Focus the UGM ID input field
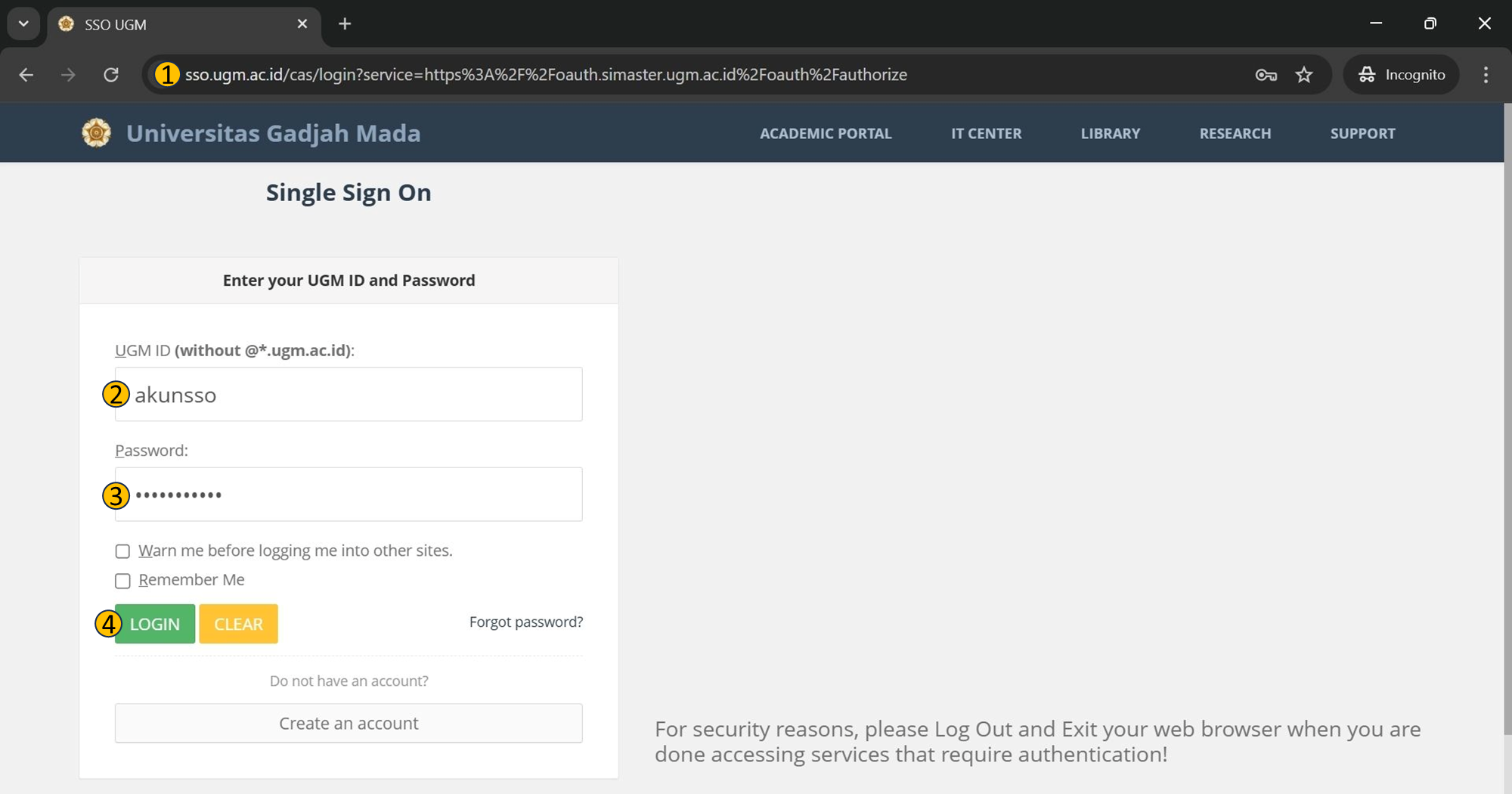The image size is (1512, 794). 349,394
